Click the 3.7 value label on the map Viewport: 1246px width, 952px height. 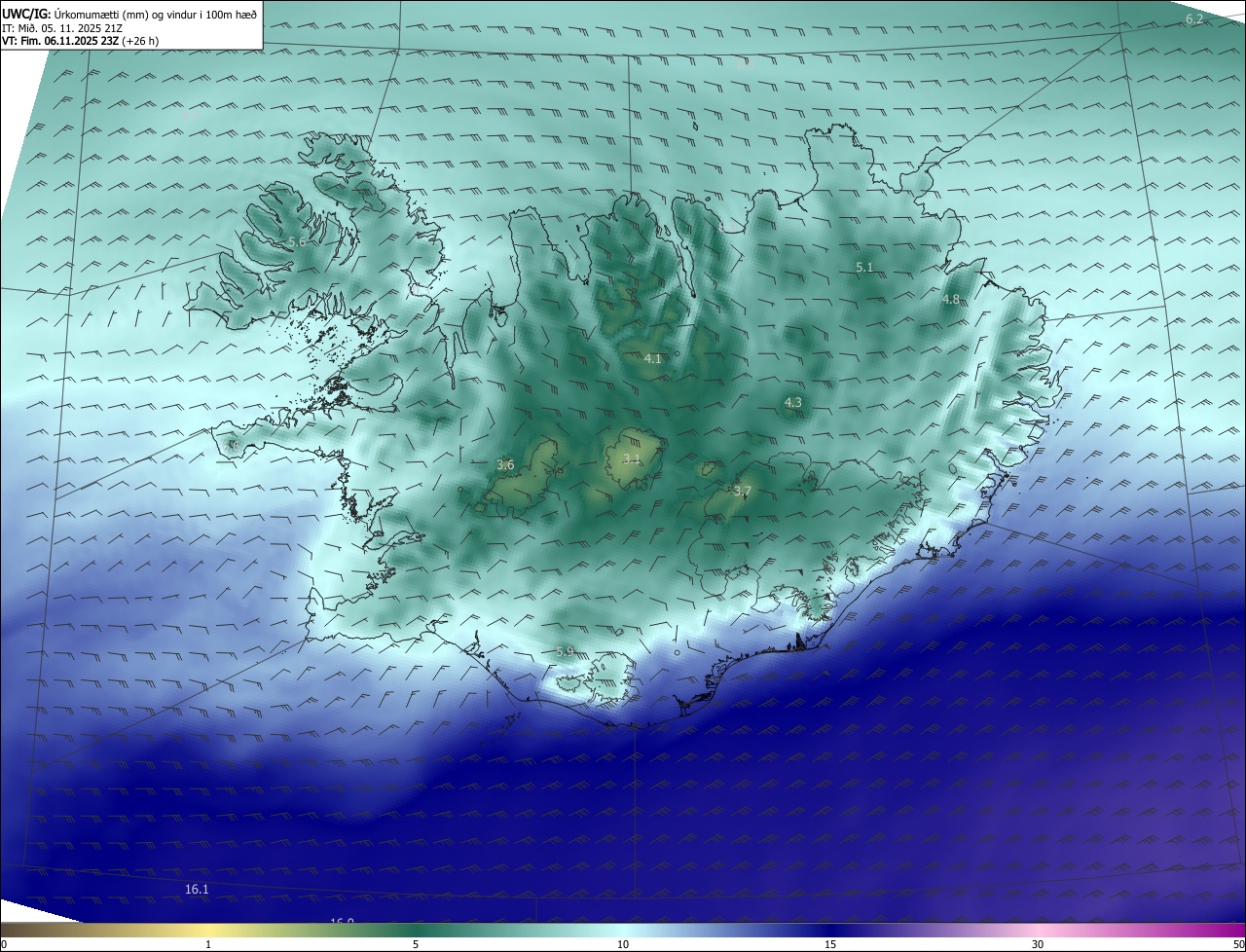743,492
